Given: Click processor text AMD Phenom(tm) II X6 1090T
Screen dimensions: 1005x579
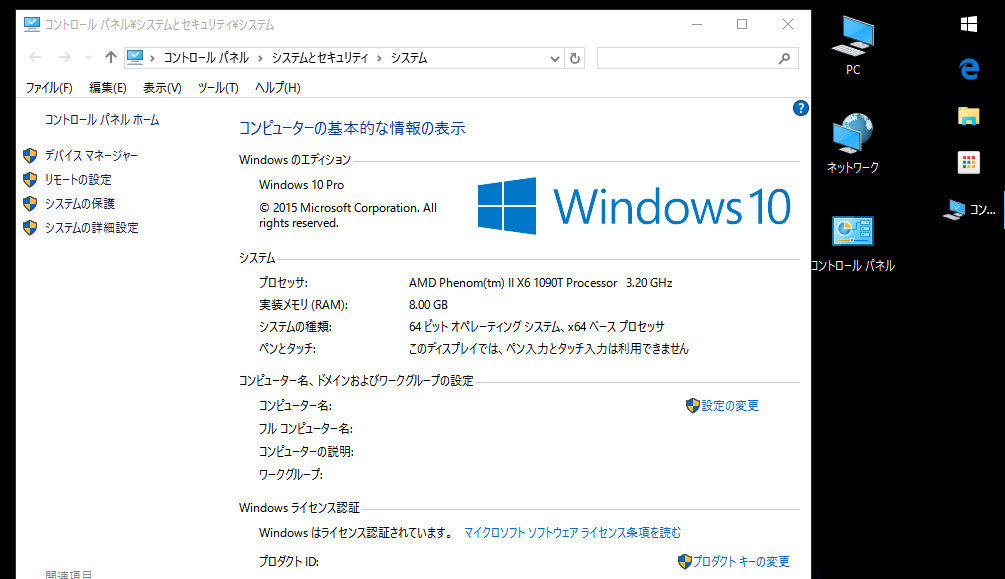Looking at the screenshot, I should click(513, 283).
